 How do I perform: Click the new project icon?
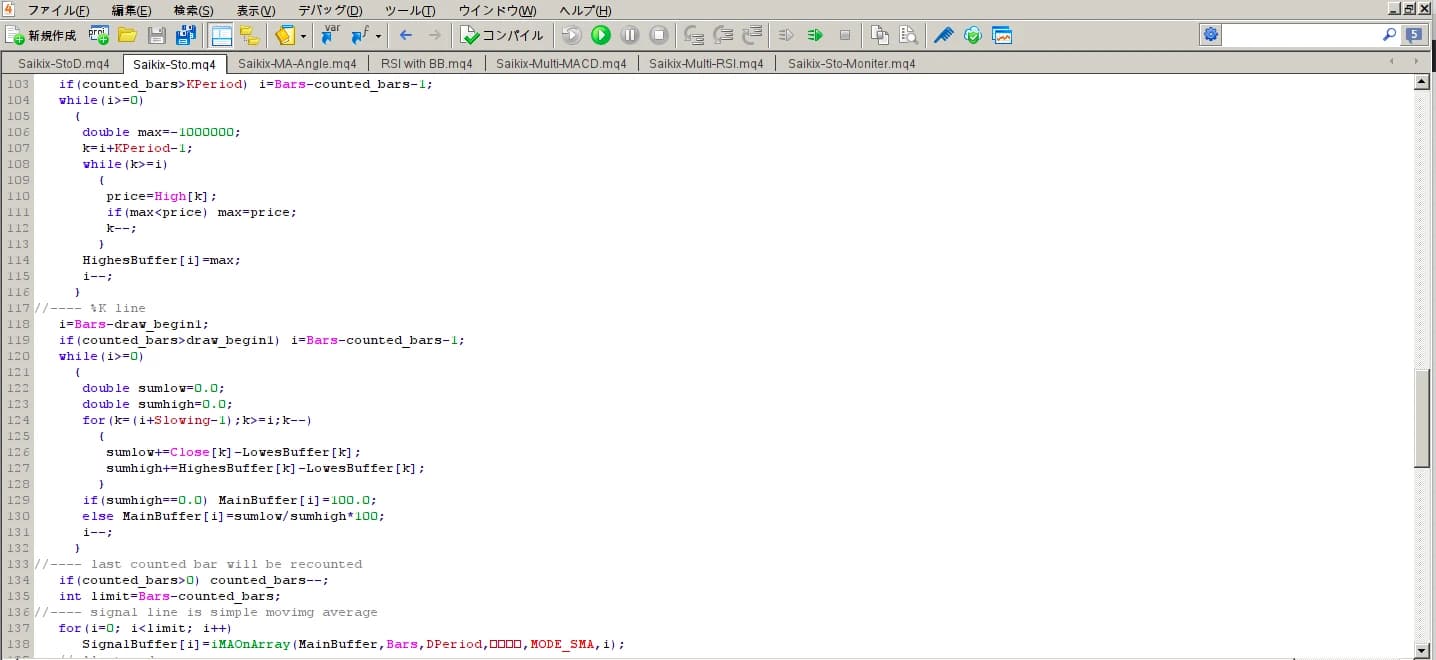tap(98, 35)
